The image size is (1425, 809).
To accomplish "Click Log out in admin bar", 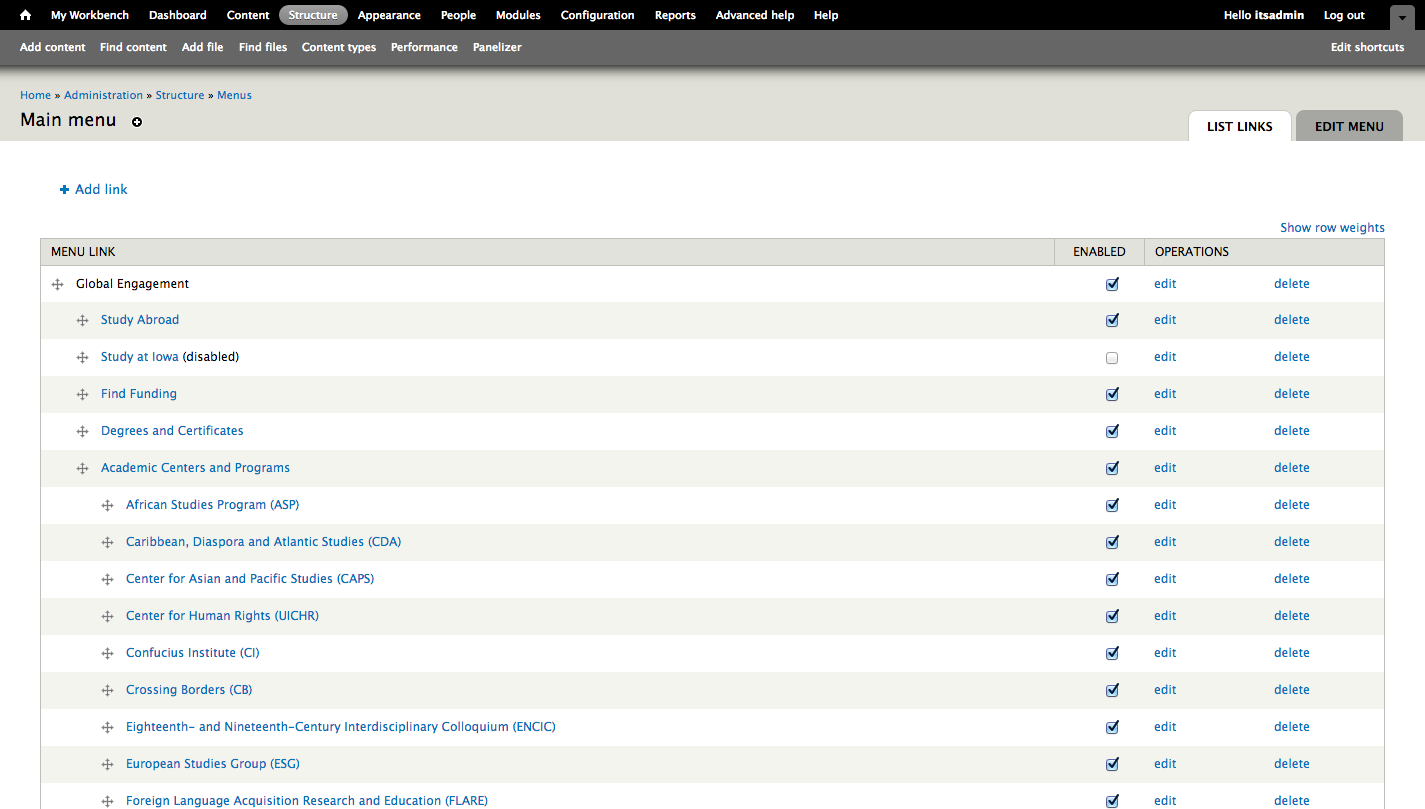I will (x=1344, y=15).
